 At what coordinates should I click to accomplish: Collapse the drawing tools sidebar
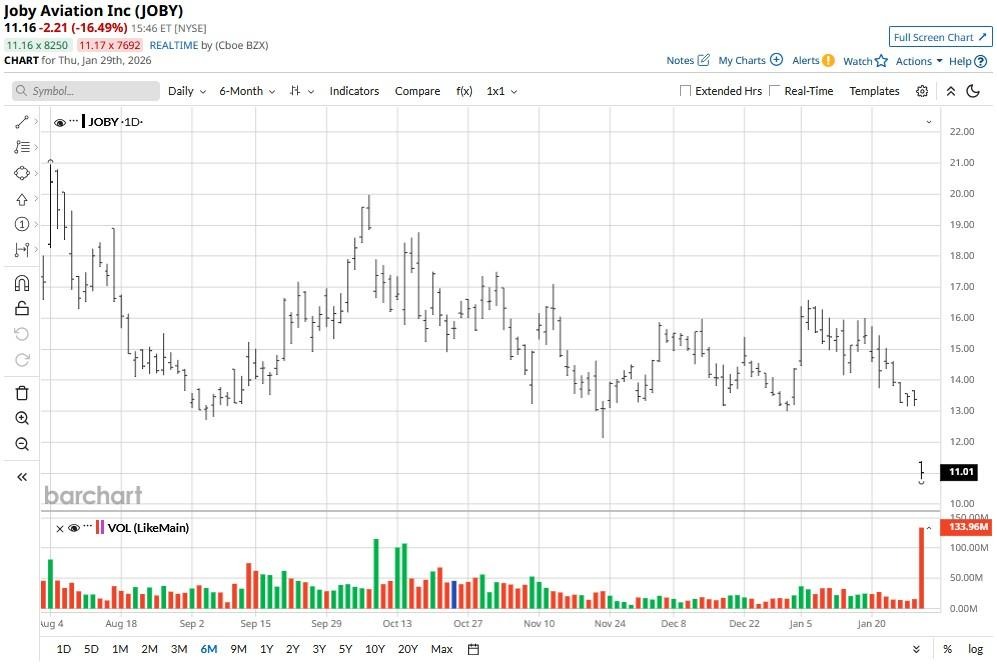22,477
